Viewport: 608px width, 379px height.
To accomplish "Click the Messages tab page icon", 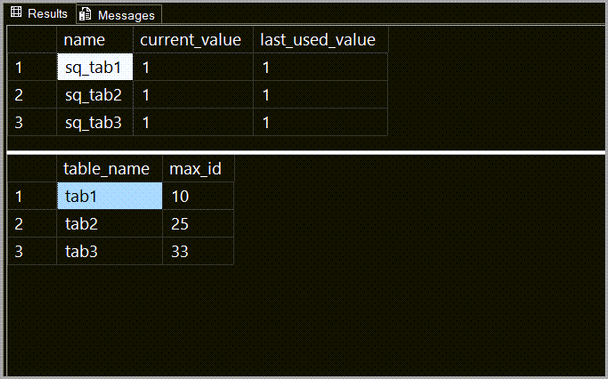I will [85, 14].
